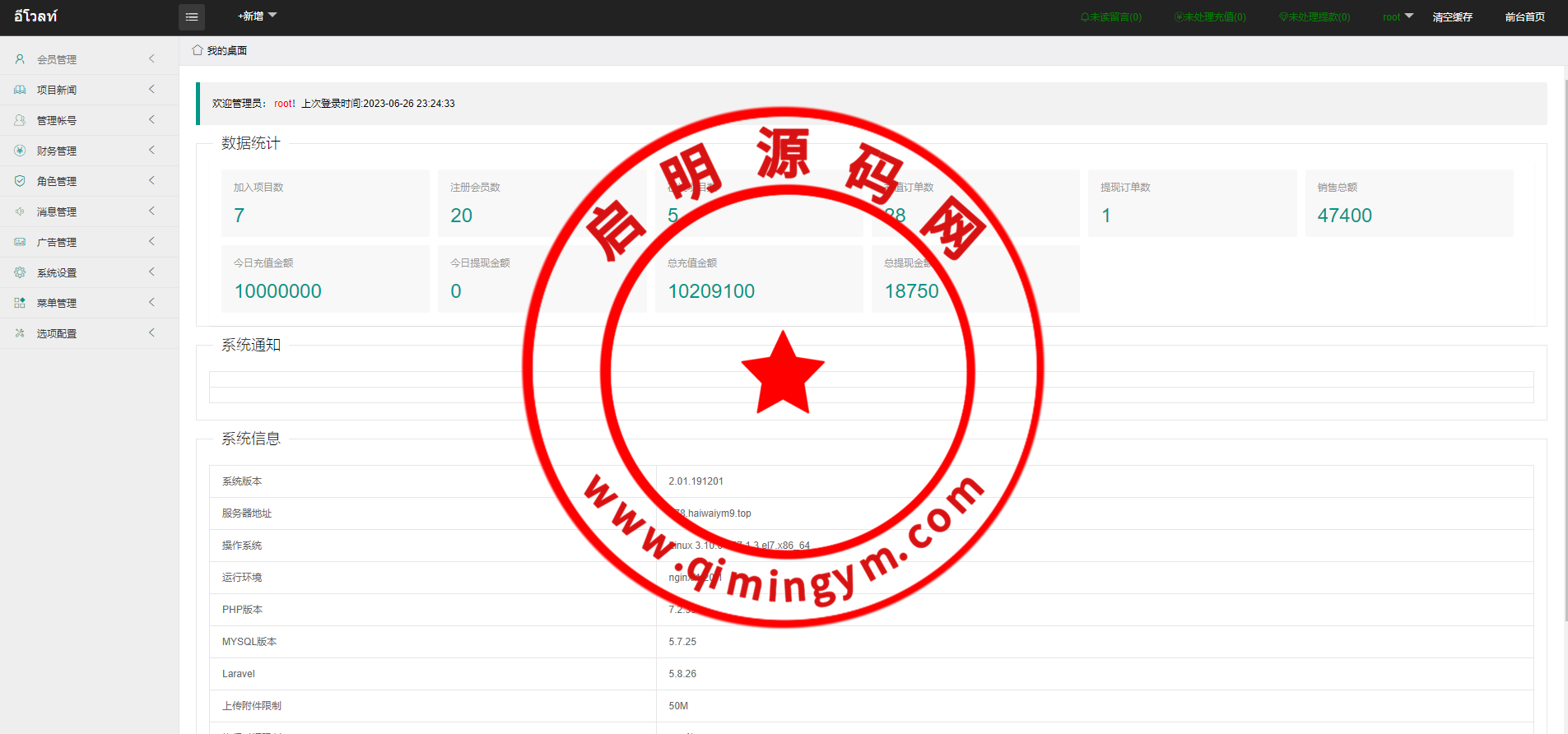1568x734 pixels.
Task: Open the 前台首页 link
Action: [1524, 16]
